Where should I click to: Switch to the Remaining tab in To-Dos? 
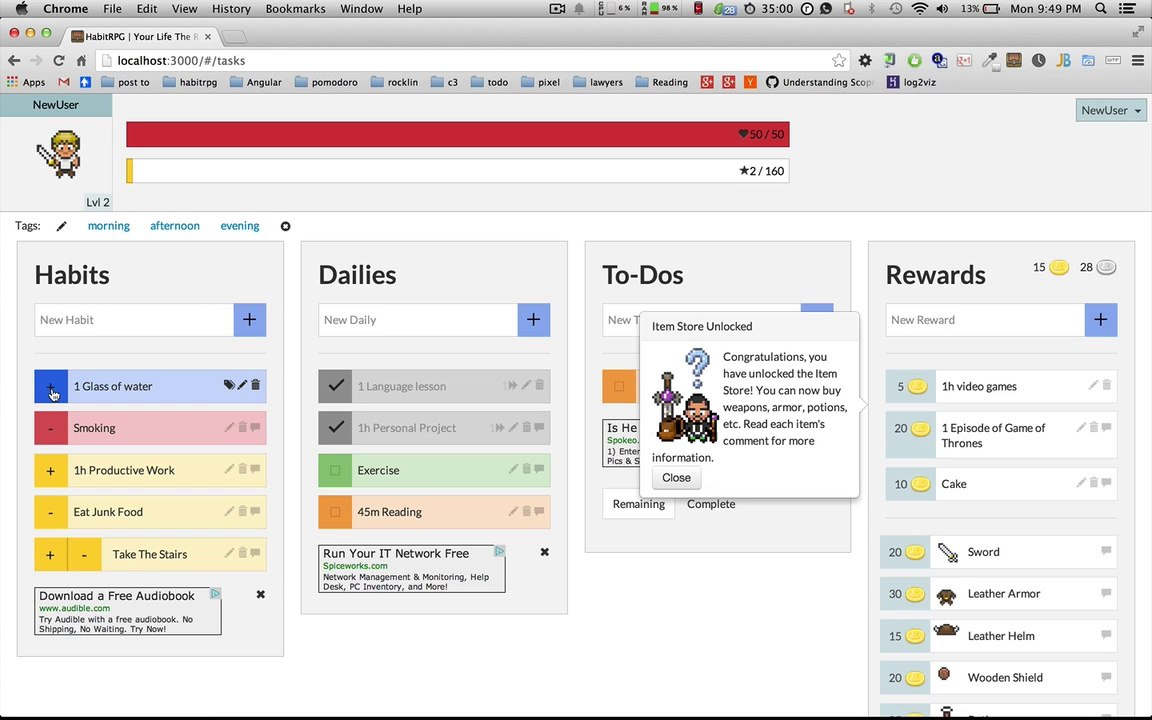638,504
